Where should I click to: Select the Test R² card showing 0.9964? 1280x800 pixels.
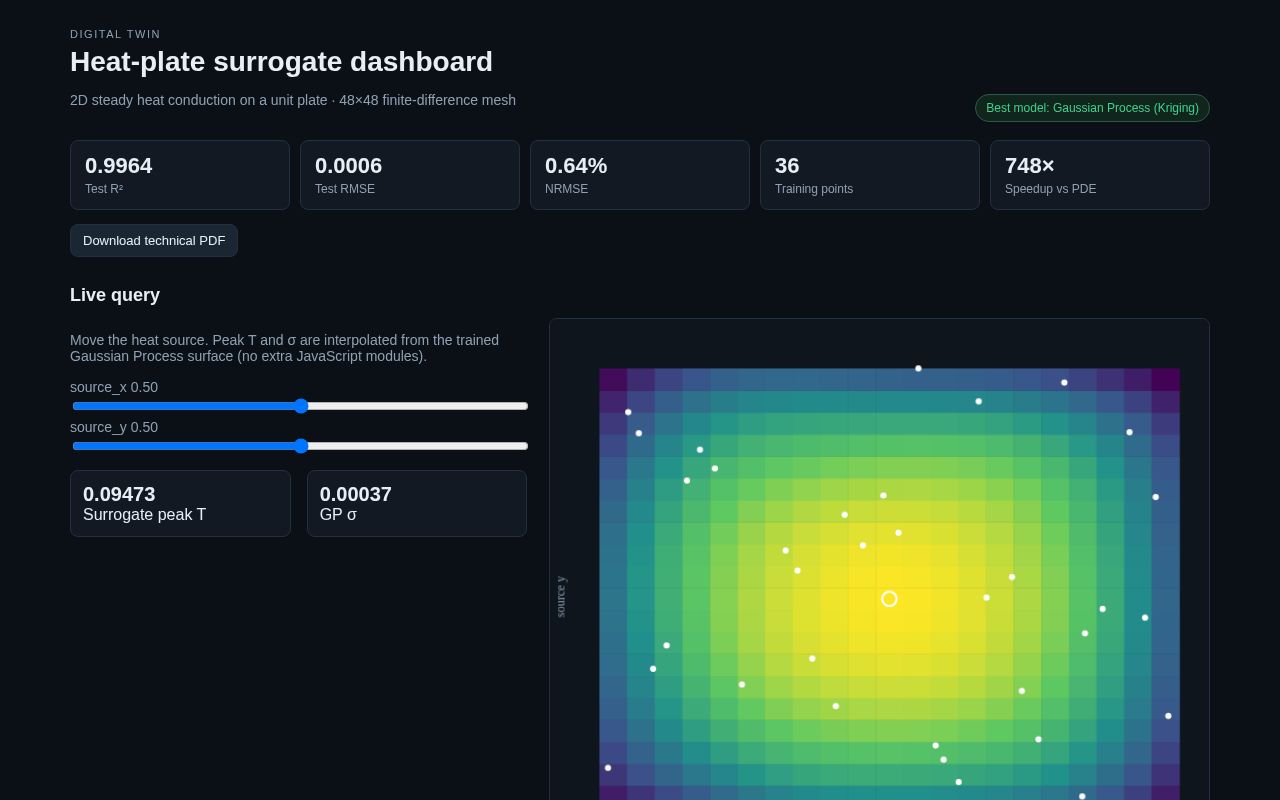pos(180,175)
